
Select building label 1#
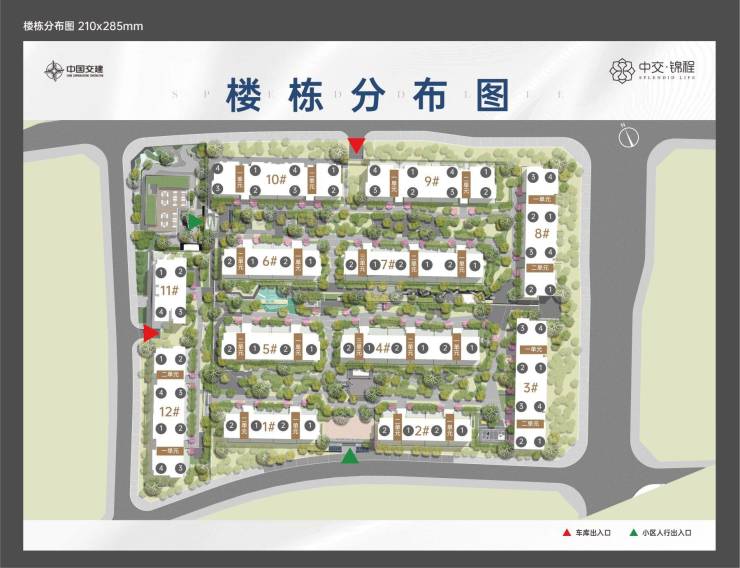click(x=269, y=426)
